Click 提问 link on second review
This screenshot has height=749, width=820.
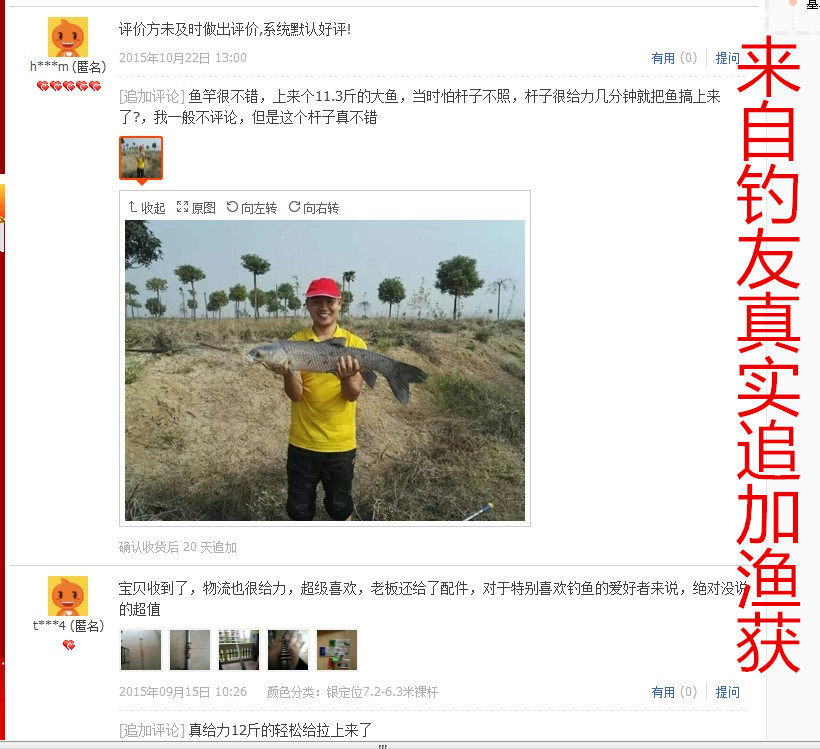tap(727, 692)
